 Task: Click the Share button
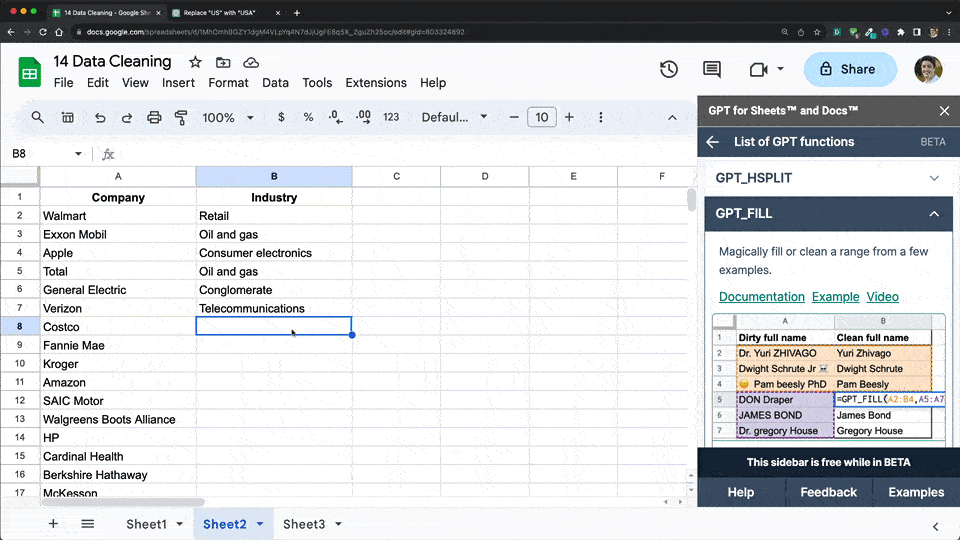click(x=850, y=69)
